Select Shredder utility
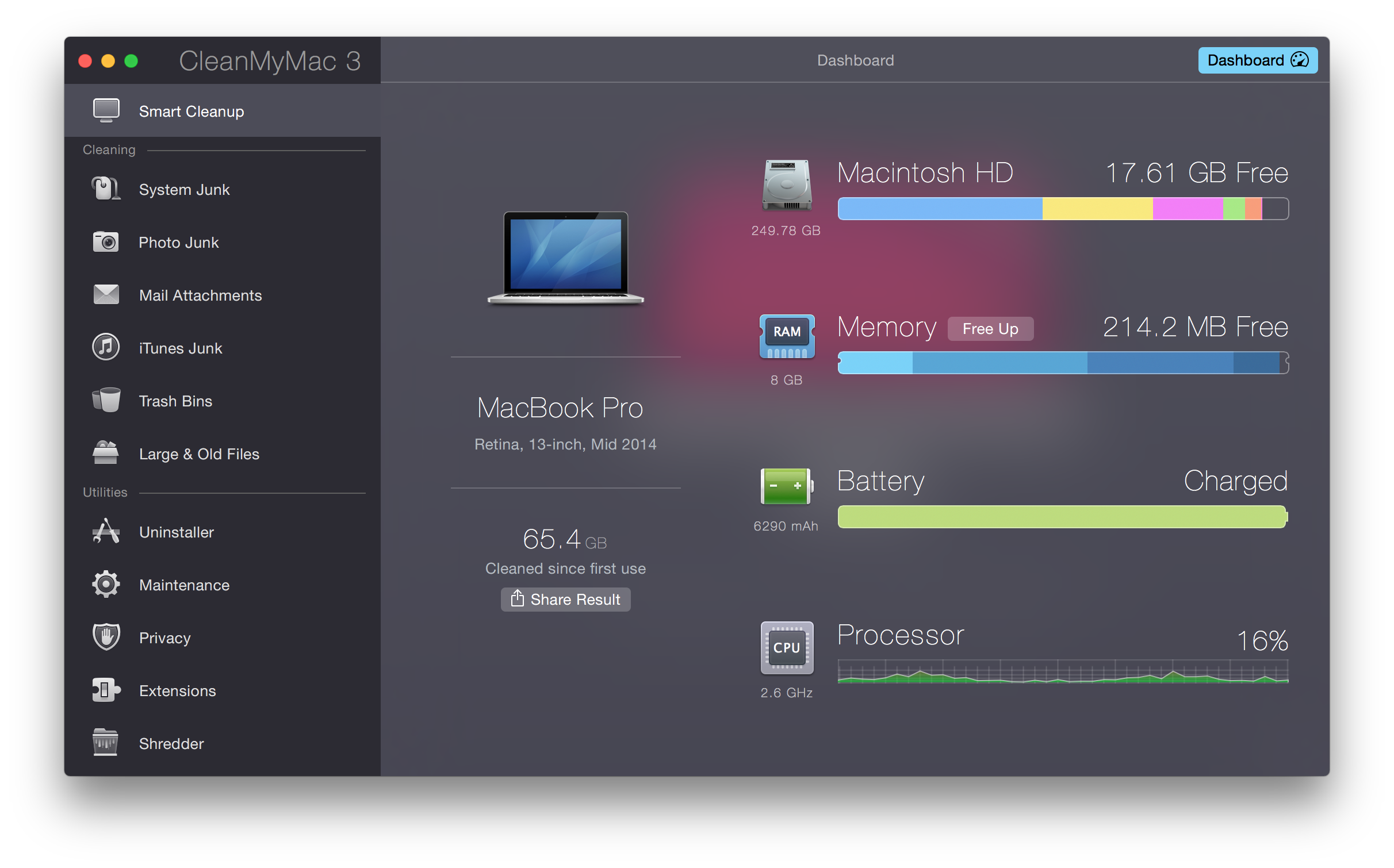The image size is (1394, 868). tap(222, 743)
